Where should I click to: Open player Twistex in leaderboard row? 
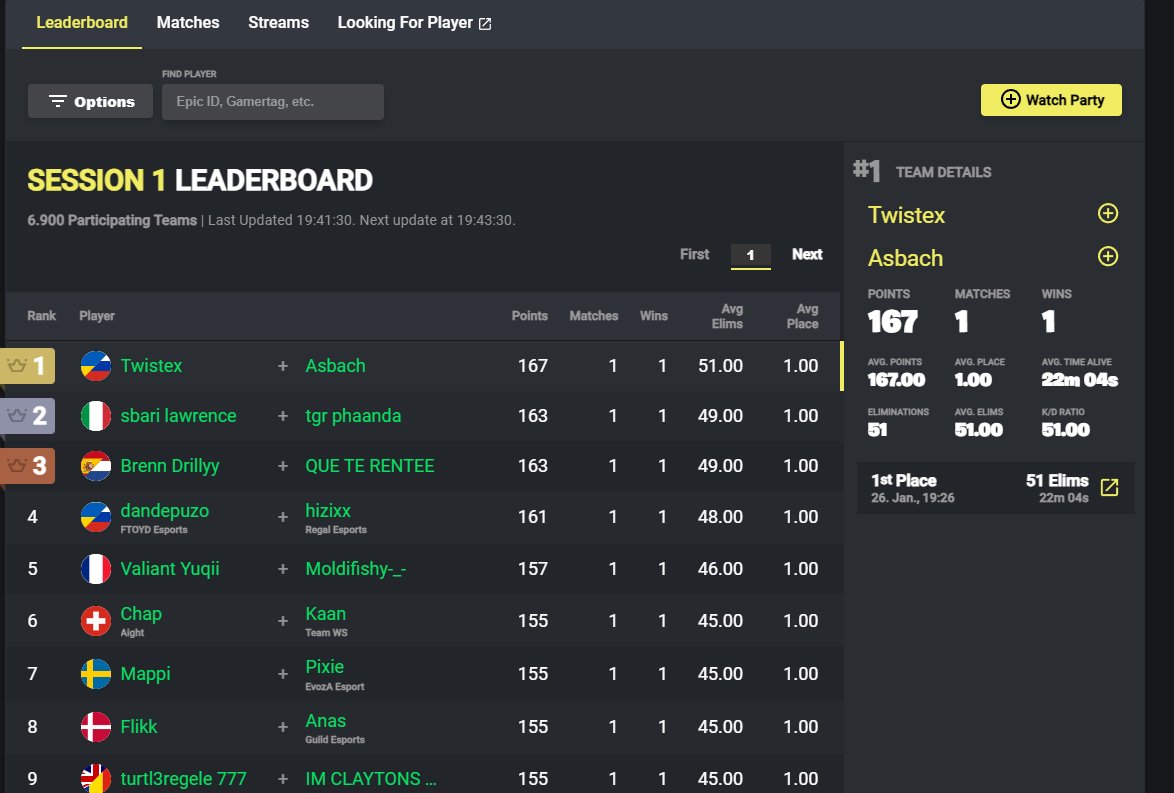(151, 365)
